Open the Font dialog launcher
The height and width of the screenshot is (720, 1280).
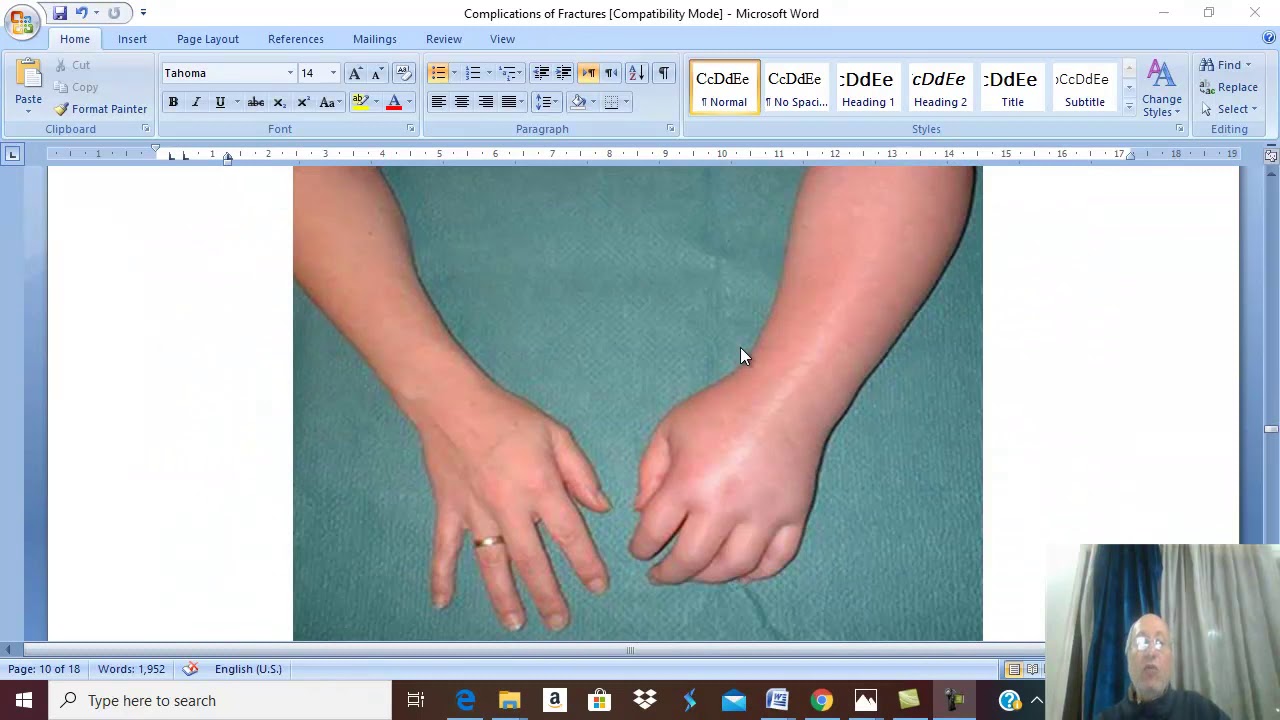click(410, 129)
